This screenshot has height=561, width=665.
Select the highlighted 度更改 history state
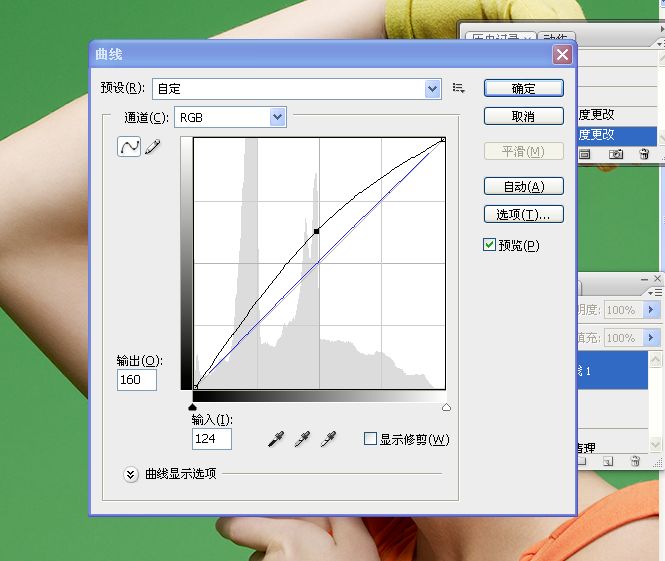[617, 135]
